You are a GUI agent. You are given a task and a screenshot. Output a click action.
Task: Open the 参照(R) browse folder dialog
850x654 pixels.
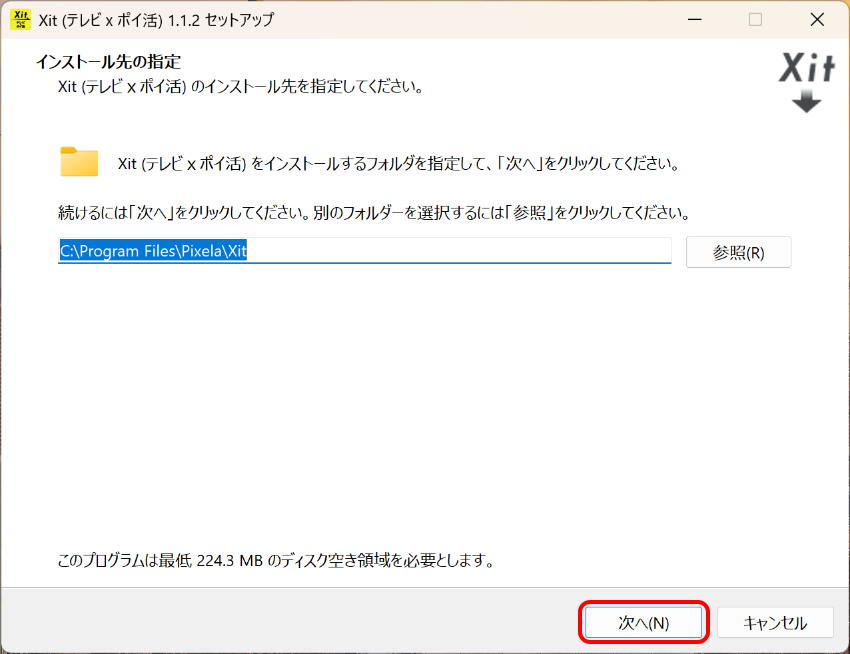pyautogui.click(x=738, y=252)
